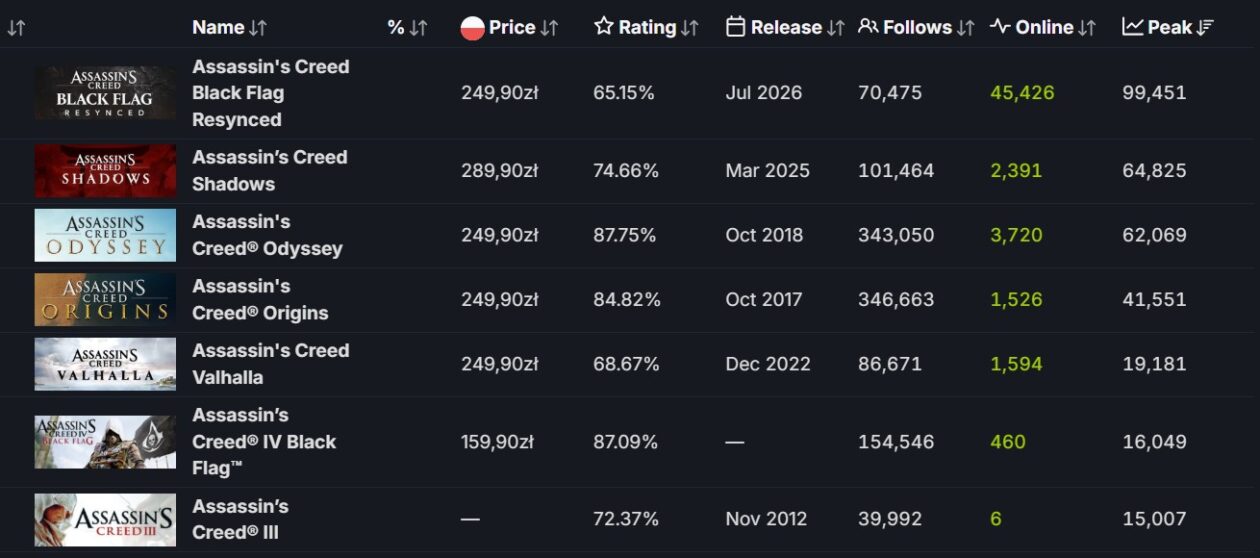Click the calendar icon beside Release
The image size is (1260, 558).
(x=735, y=27)
